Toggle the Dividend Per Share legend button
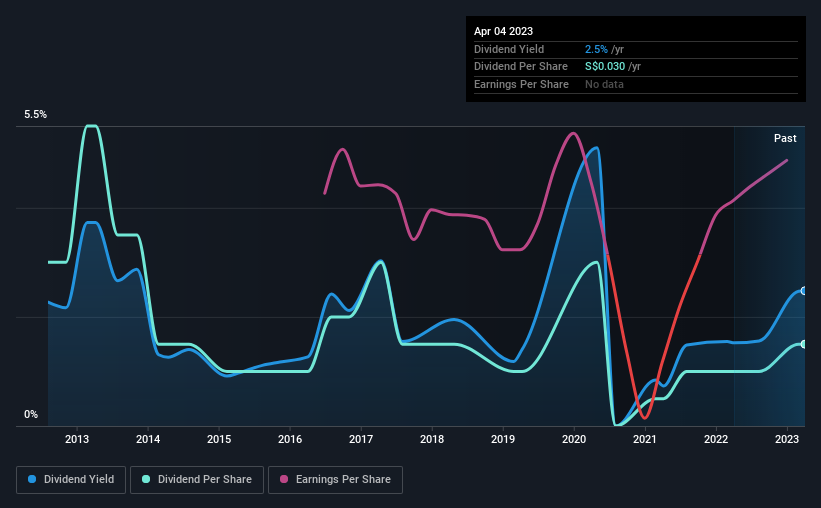Viewport: 821px width, 508px height. (197, 480)
